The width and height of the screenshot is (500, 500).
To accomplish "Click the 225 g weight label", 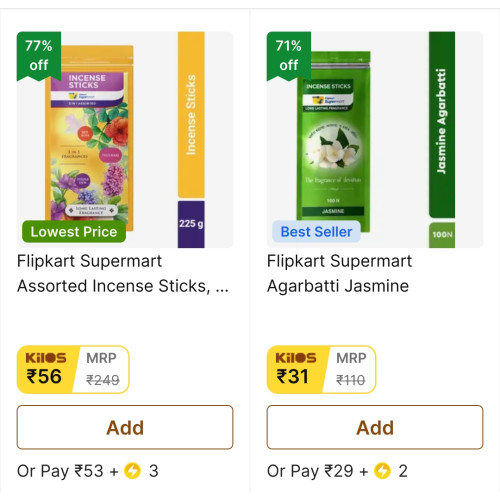I will click(x=191, y=224).
